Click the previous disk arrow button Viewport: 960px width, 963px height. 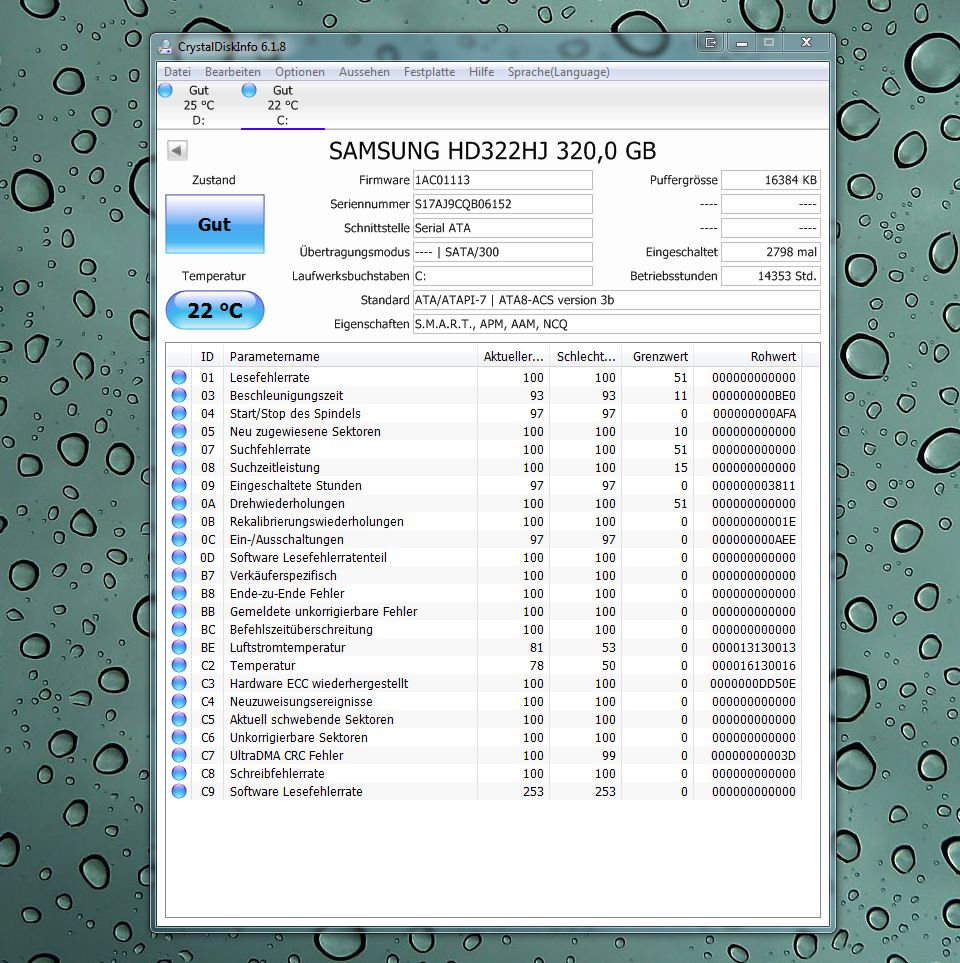pos(178,150)
